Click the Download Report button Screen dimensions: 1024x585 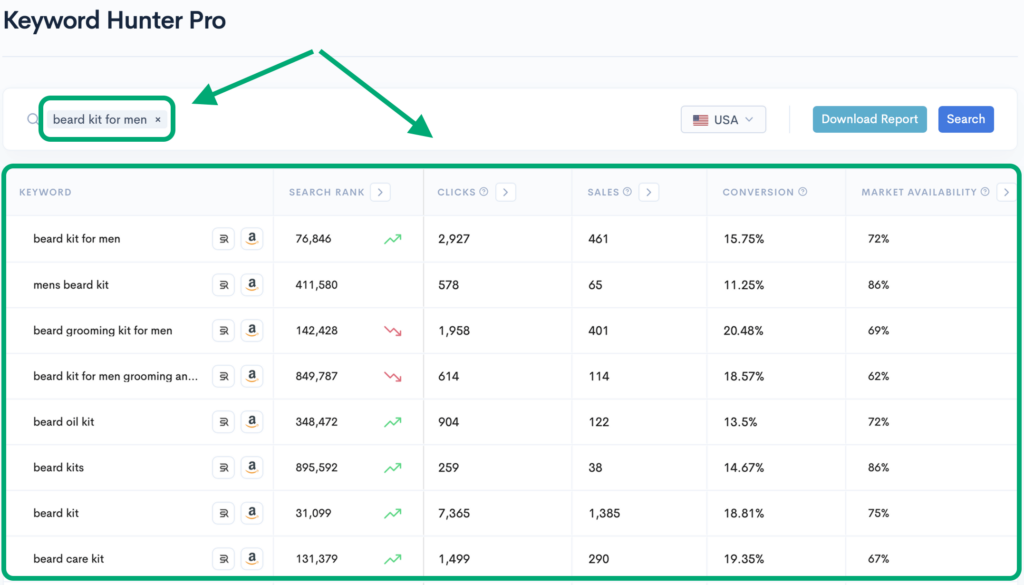869,119
